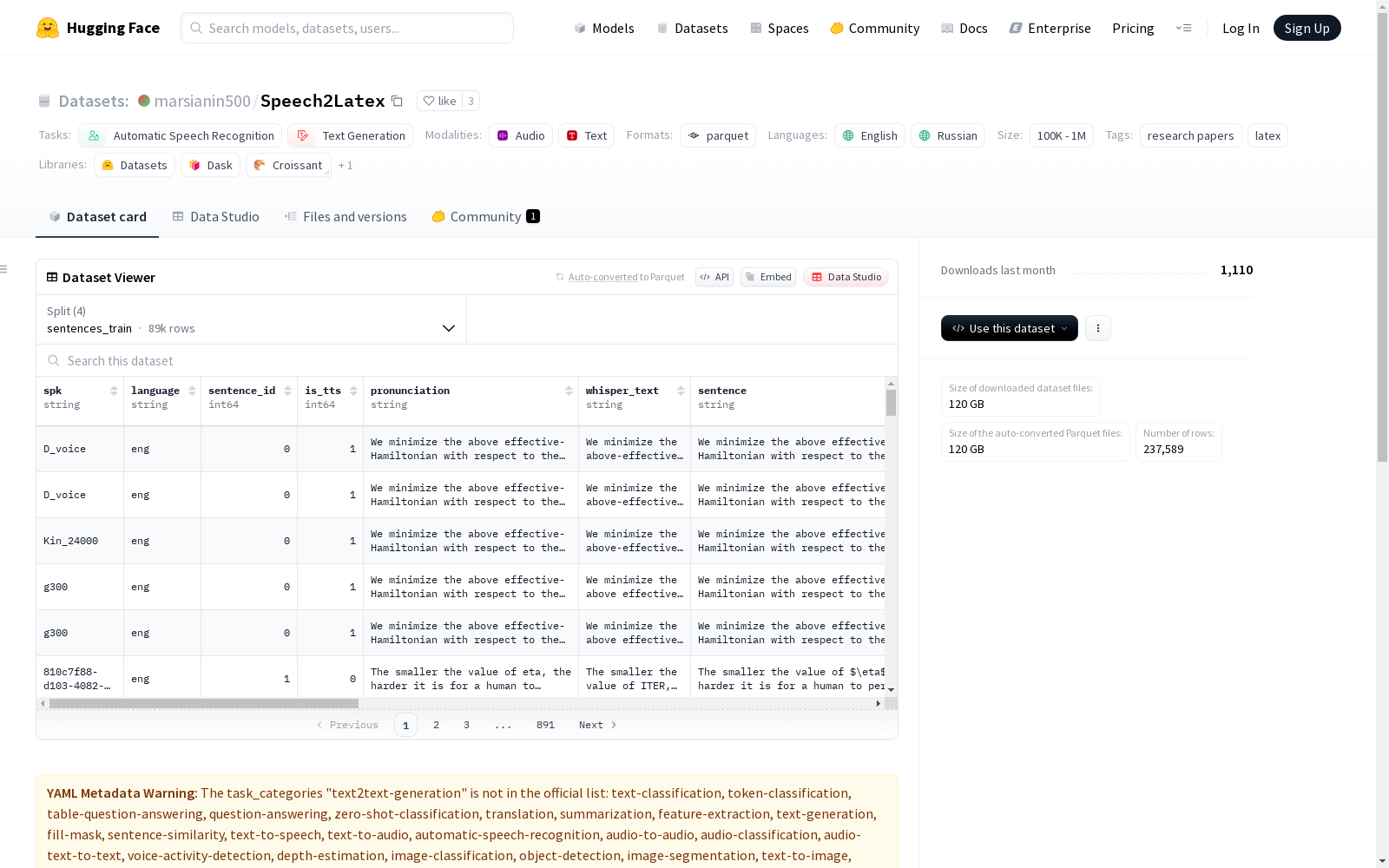
Task: Go to page 3 of the dataset
Action: [466, 725]
